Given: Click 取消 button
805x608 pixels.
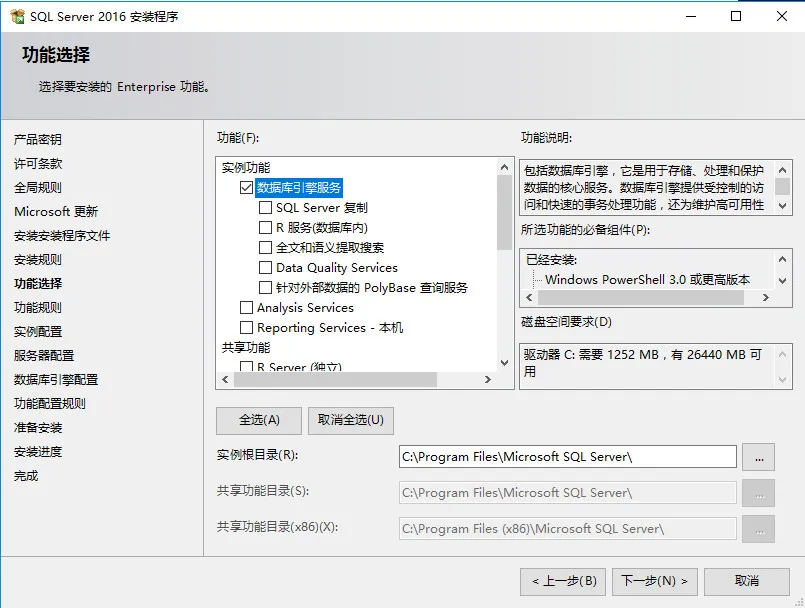Looking at the screenshot, I should click(x=746, y=581).
